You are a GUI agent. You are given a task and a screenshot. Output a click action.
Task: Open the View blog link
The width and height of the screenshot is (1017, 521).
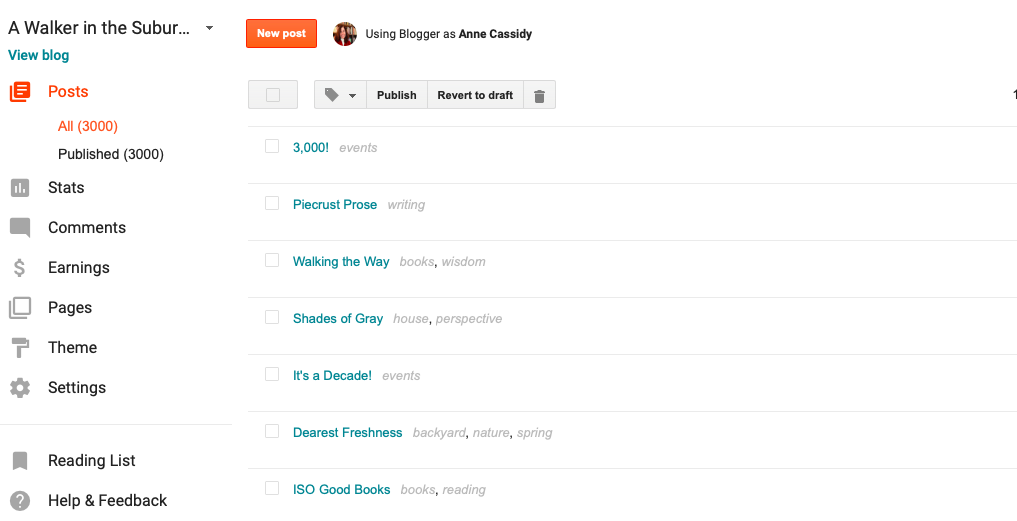[39, 55]
